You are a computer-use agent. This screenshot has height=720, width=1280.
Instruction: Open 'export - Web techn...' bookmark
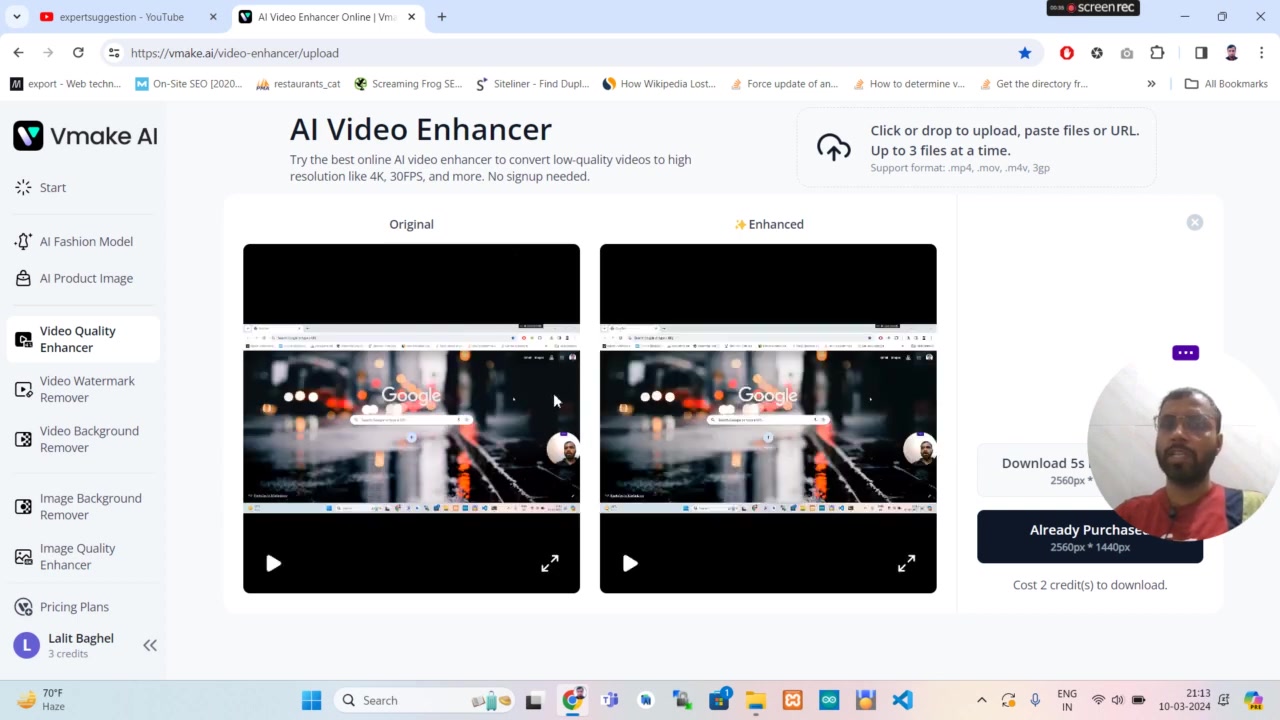pos(65,84)
